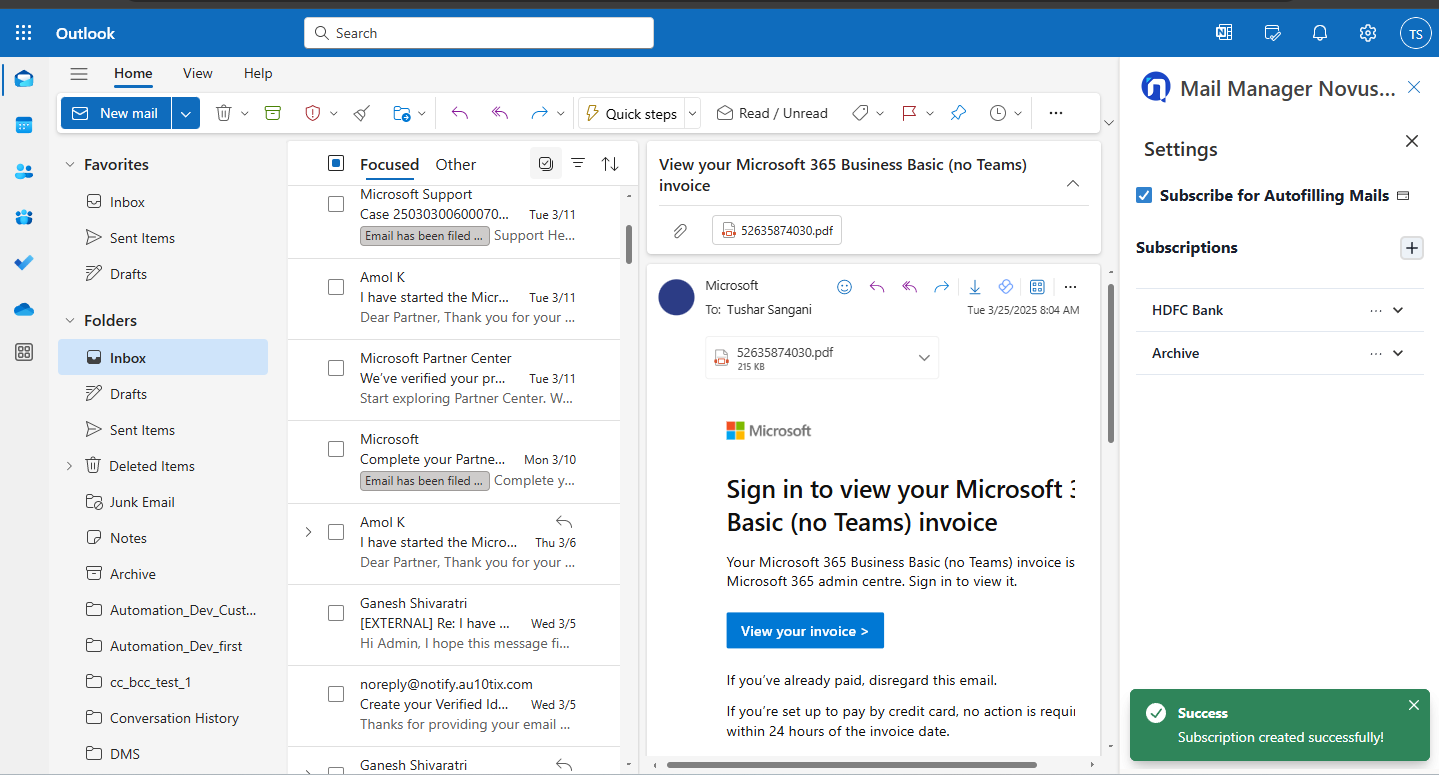Image resolution: width=1439 pixels, height=775 pixels.
Task: Add a new subscription with plus button
Action: pos(1411,248)
